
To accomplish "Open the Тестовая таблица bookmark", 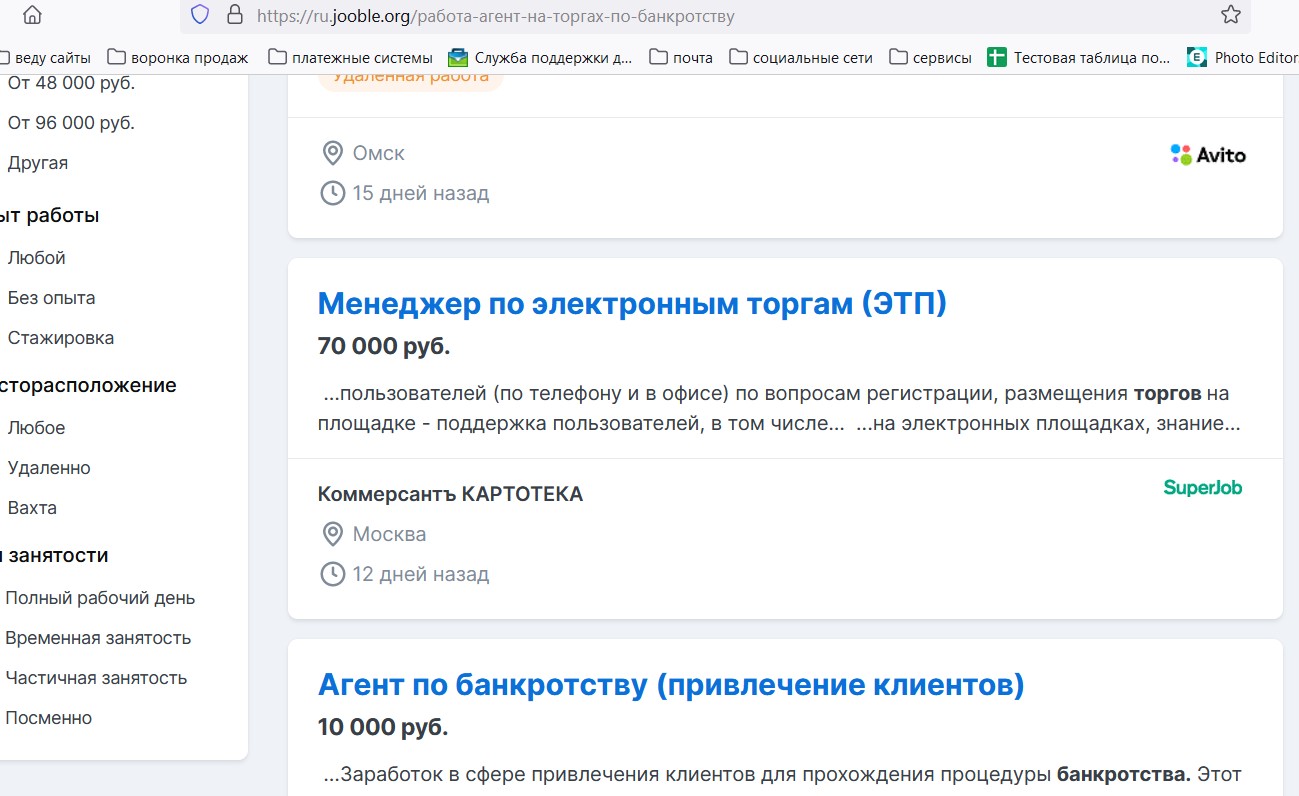I will [1079, 58].
